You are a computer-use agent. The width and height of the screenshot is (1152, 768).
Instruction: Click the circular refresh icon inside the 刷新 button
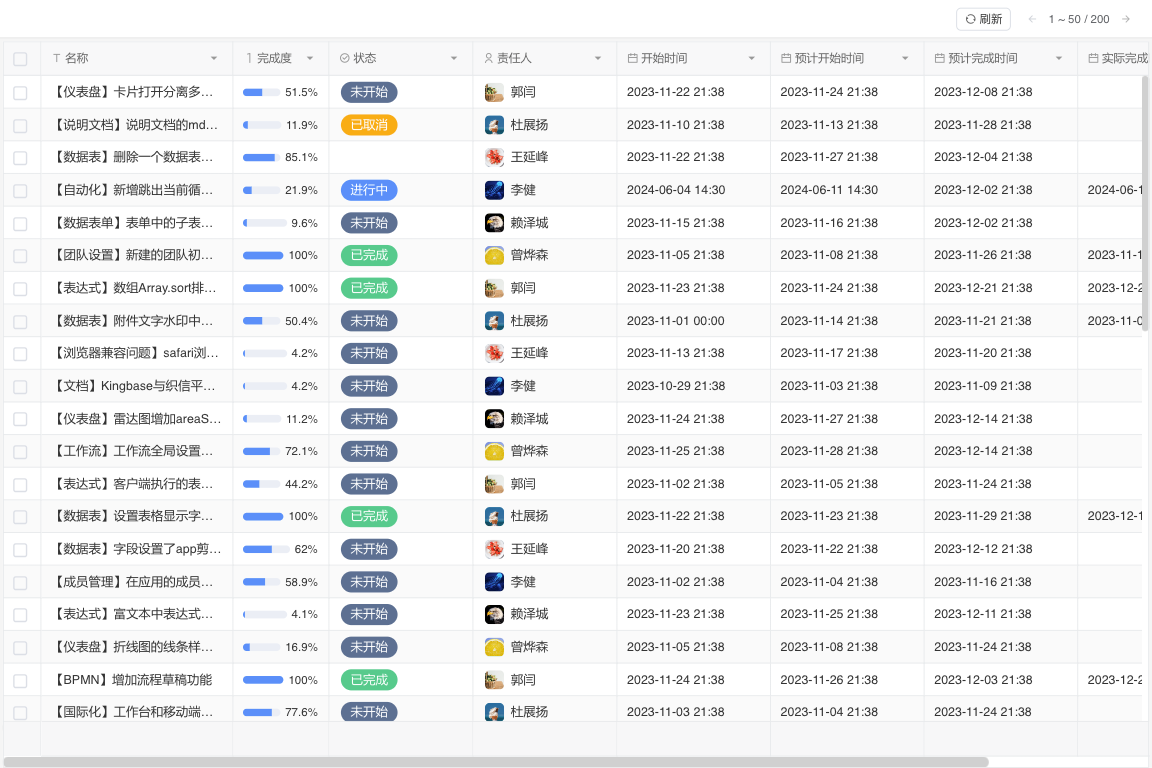coord(969,19)
